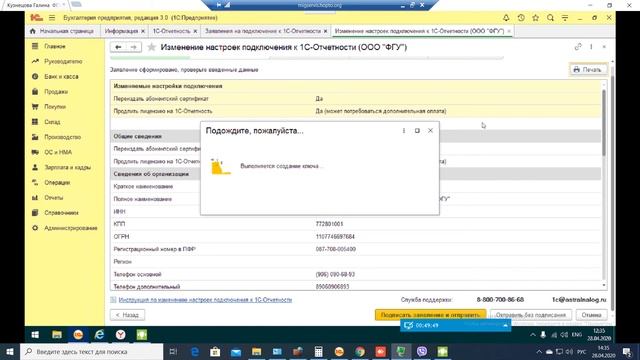Select the КПП value 772801001
This screenshot has height=360, width=640.
click(x=329, y=224)
